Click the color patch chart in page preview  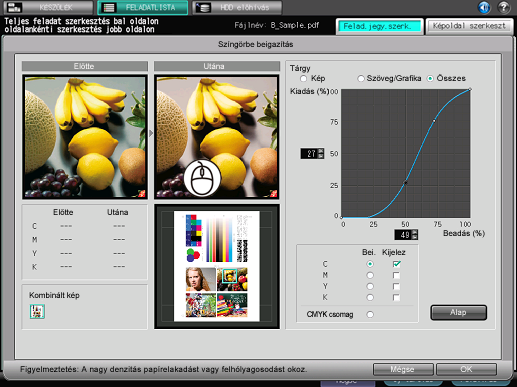[194, 230]
